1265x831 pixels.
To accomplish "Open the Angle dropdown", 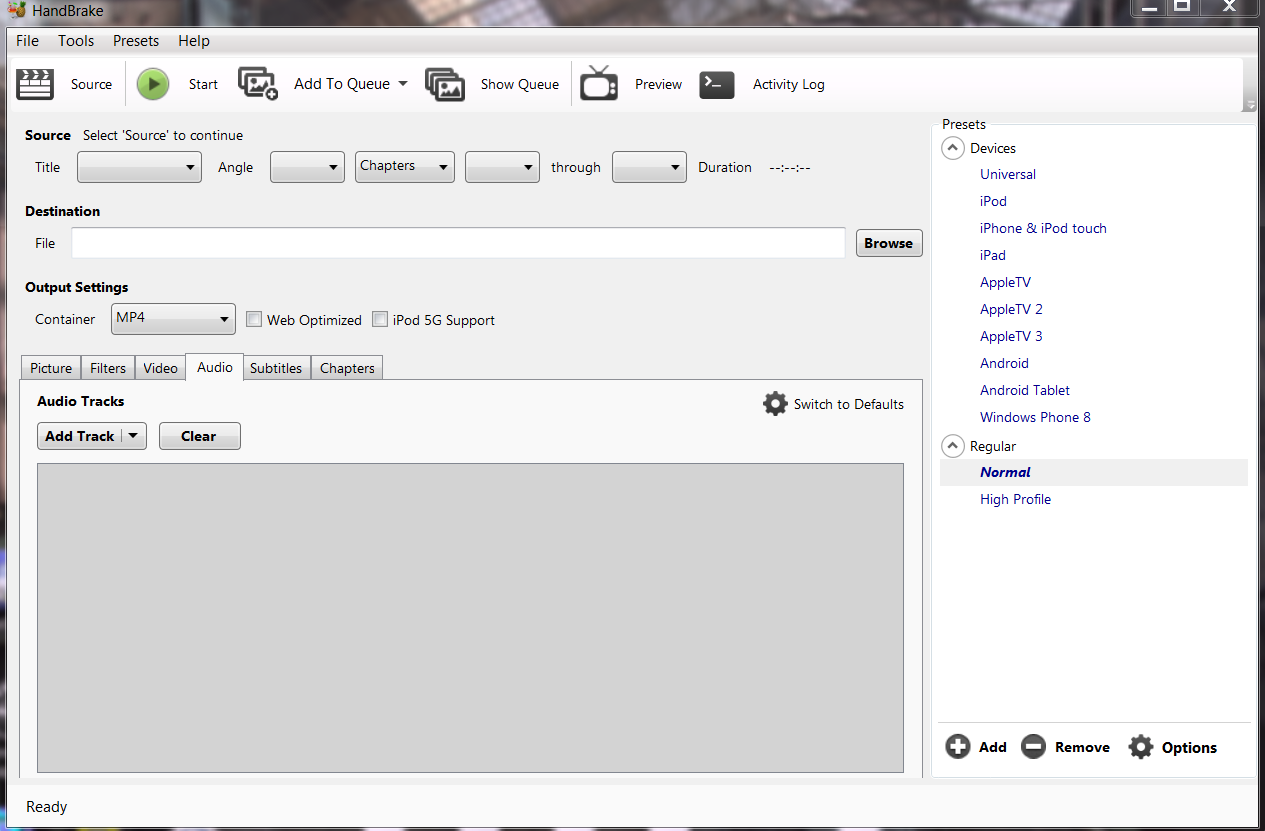I will 307,167.
